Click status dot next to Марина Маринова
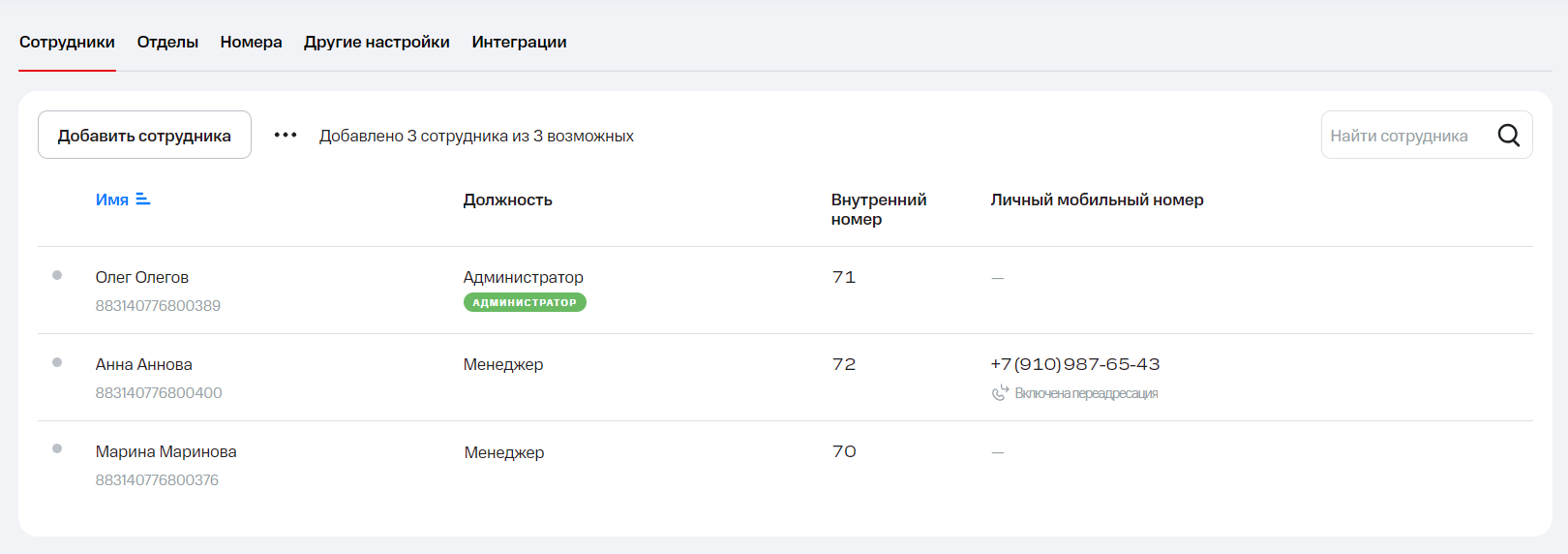This screenshot has height=554, width=1568. click(57, 448)
